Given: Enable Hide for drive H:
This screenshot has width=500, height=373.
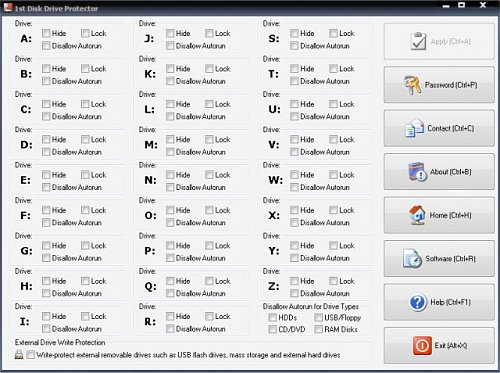Looking at the screenshot, I should [46, 281].
